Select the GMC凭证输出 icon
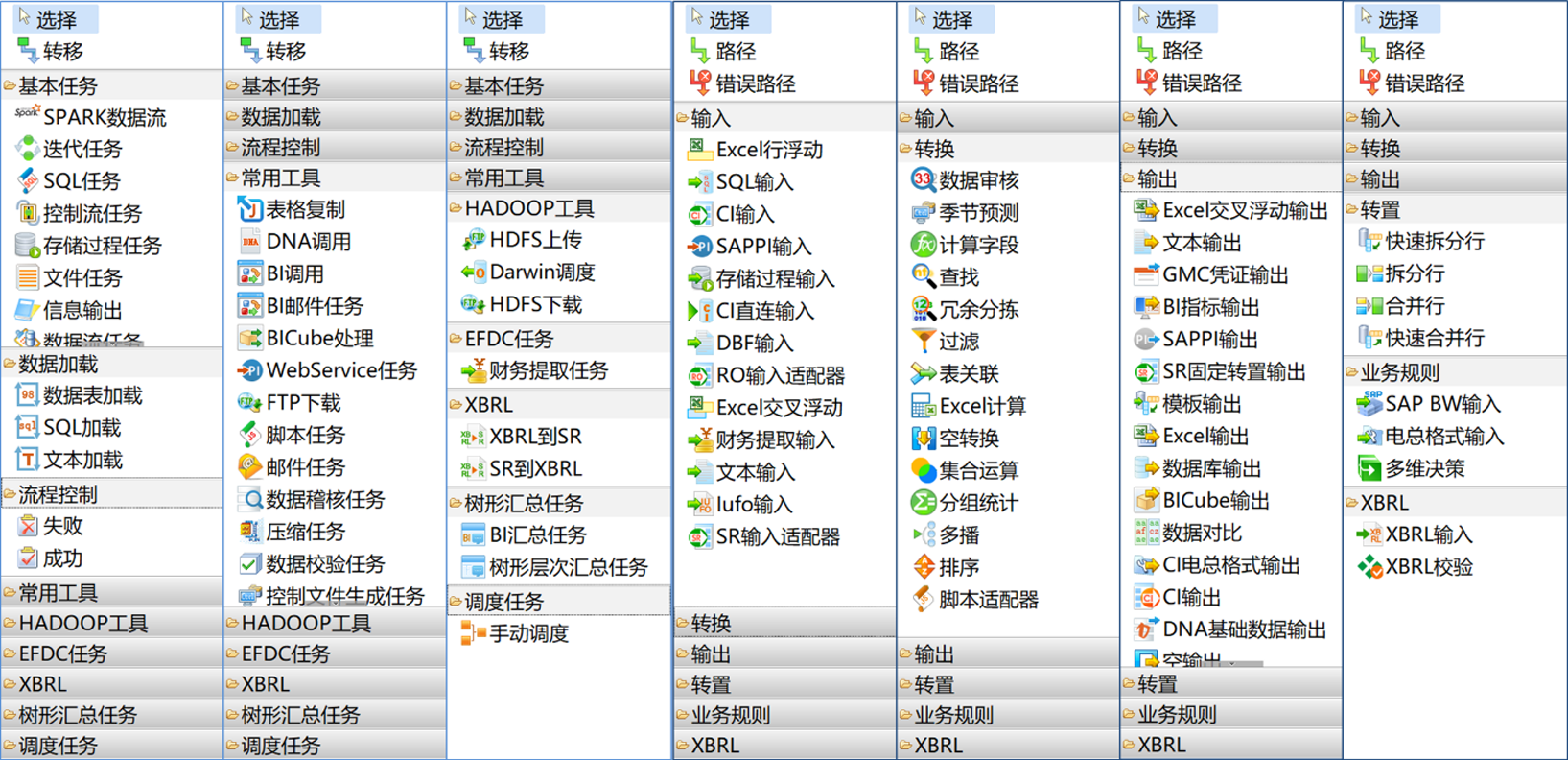Viewport: 1568px width, 760px height. (x=1146, y=275)
